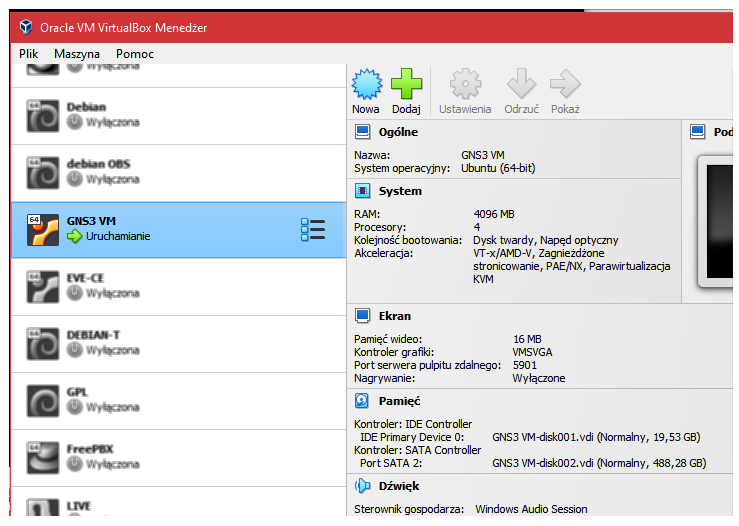
Task: Select the debian OBS virtual machine
Action: 160,172
